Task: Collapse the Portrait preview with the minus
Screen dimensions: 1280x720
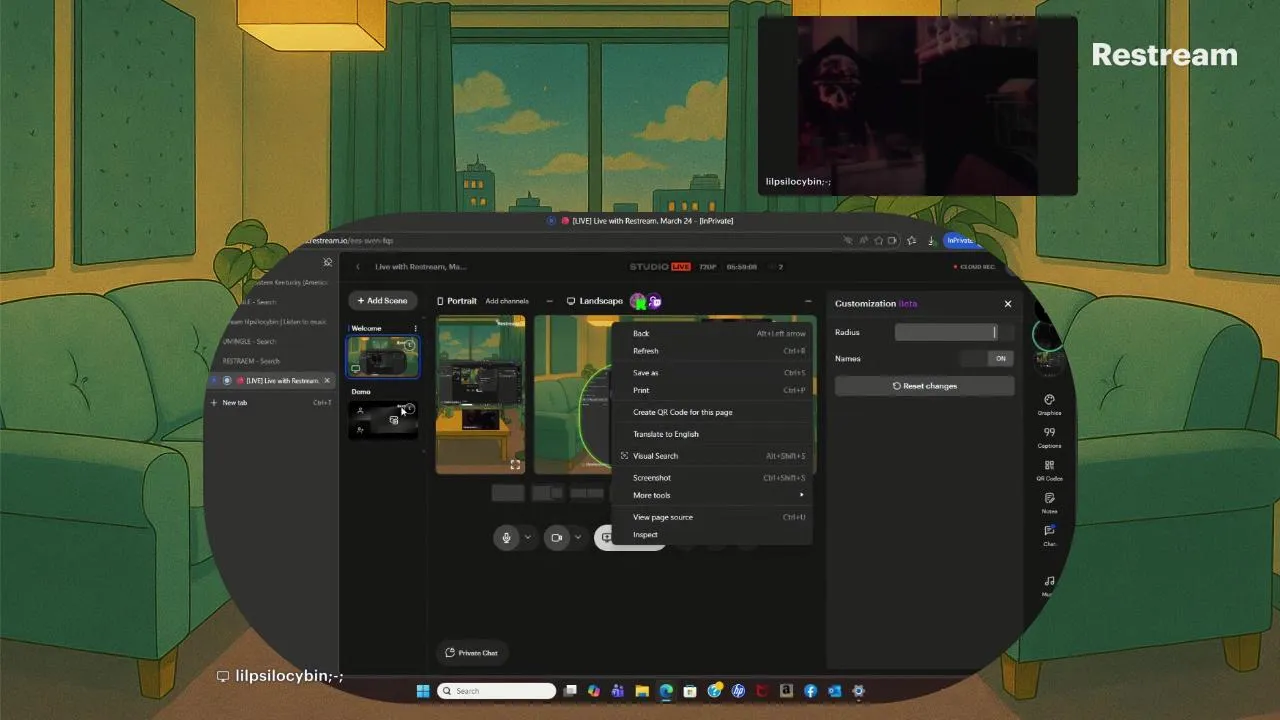Action: (x=549, y=301)
